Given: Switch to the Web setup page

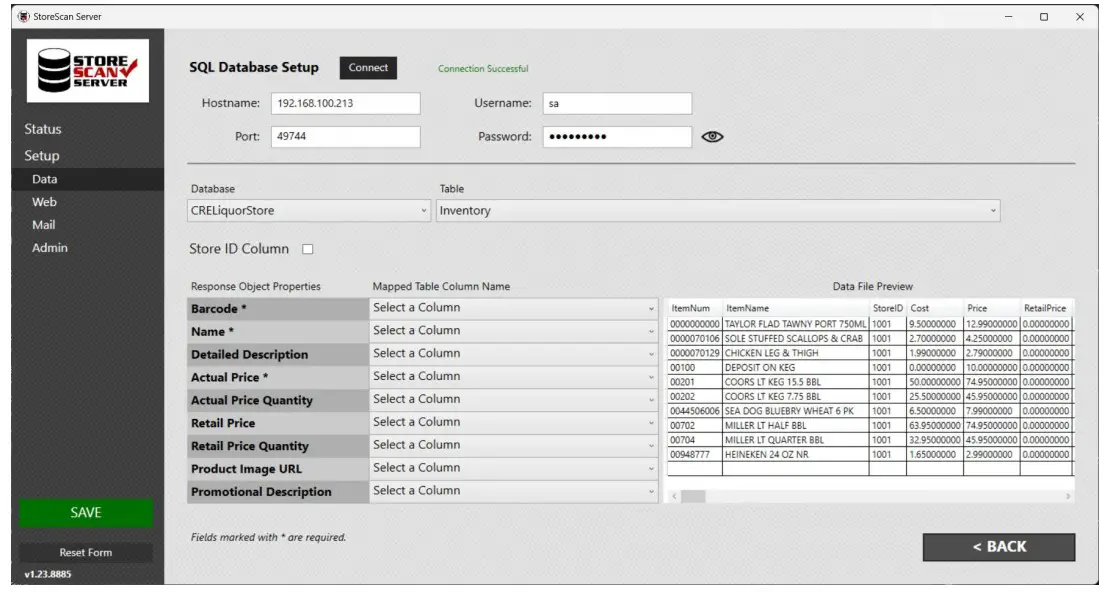Looking at the screenshot, I should (44, 202).
